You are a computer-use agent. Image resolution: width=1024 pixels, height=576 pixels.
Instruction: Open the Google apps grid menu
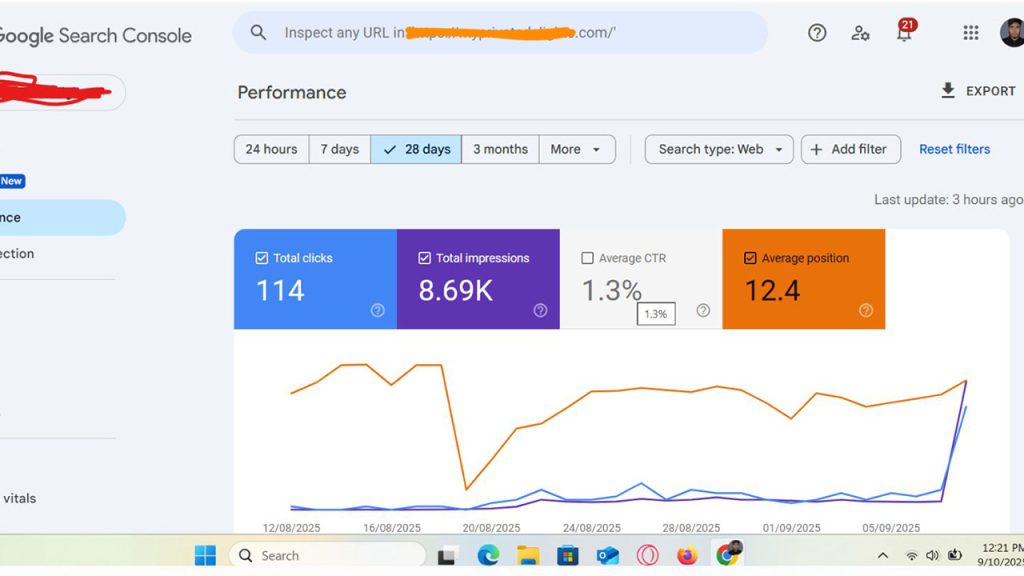(970, 32)
